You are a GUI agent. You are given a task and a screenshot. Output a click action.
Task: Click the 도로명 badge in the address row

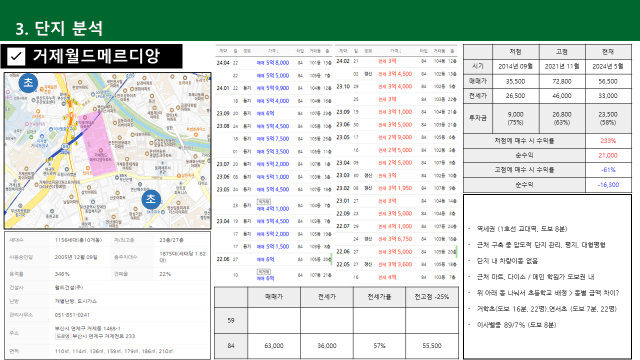[63, 336]
